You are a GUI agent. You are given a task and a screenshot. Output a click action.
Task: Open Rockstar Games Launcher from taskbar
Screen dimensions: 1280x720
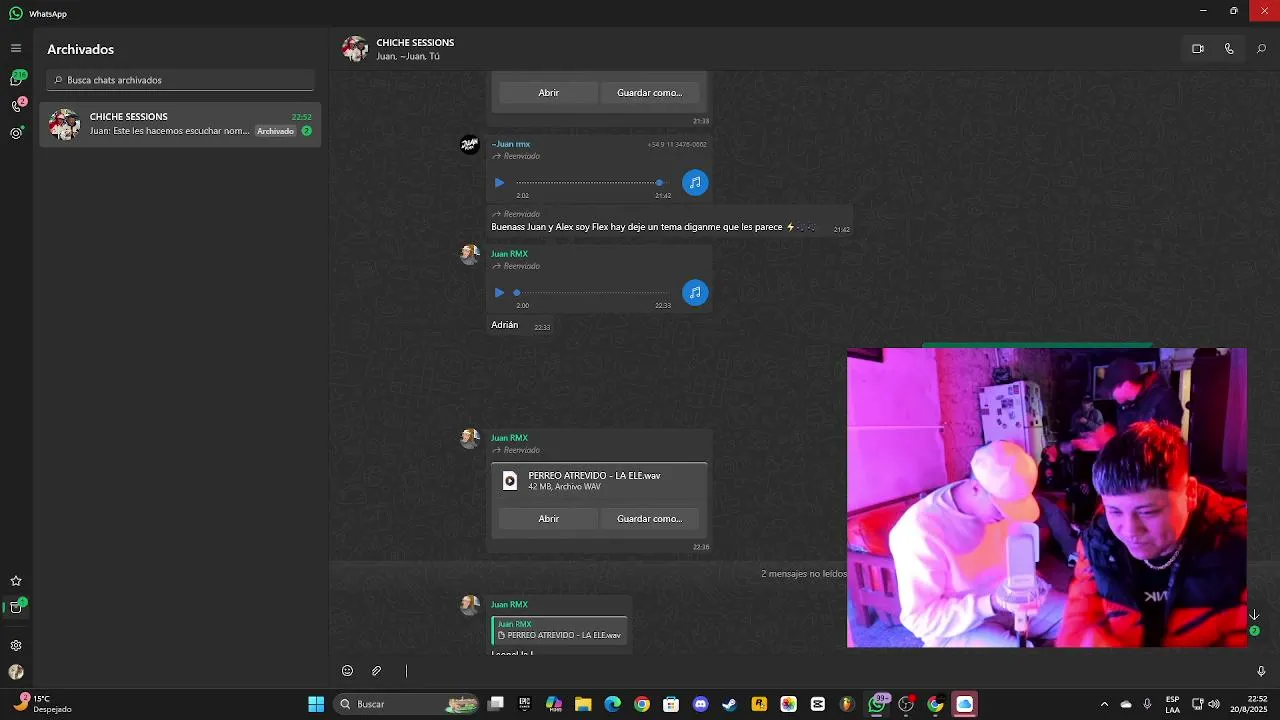pos(759,704)
